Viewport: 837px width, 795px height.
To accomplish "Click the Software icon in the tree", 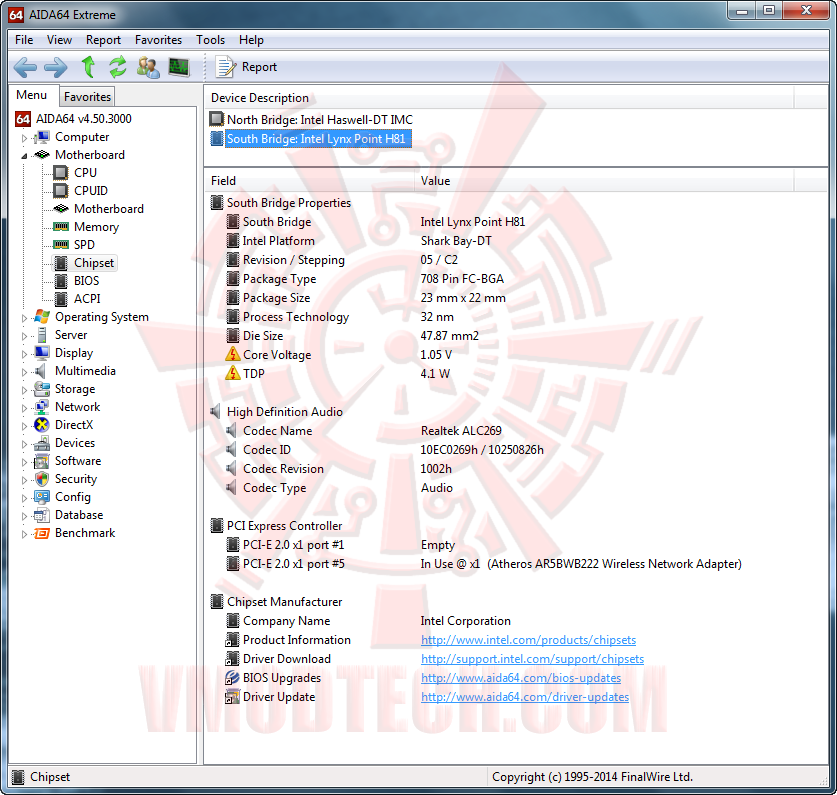I will pos(42,461).
